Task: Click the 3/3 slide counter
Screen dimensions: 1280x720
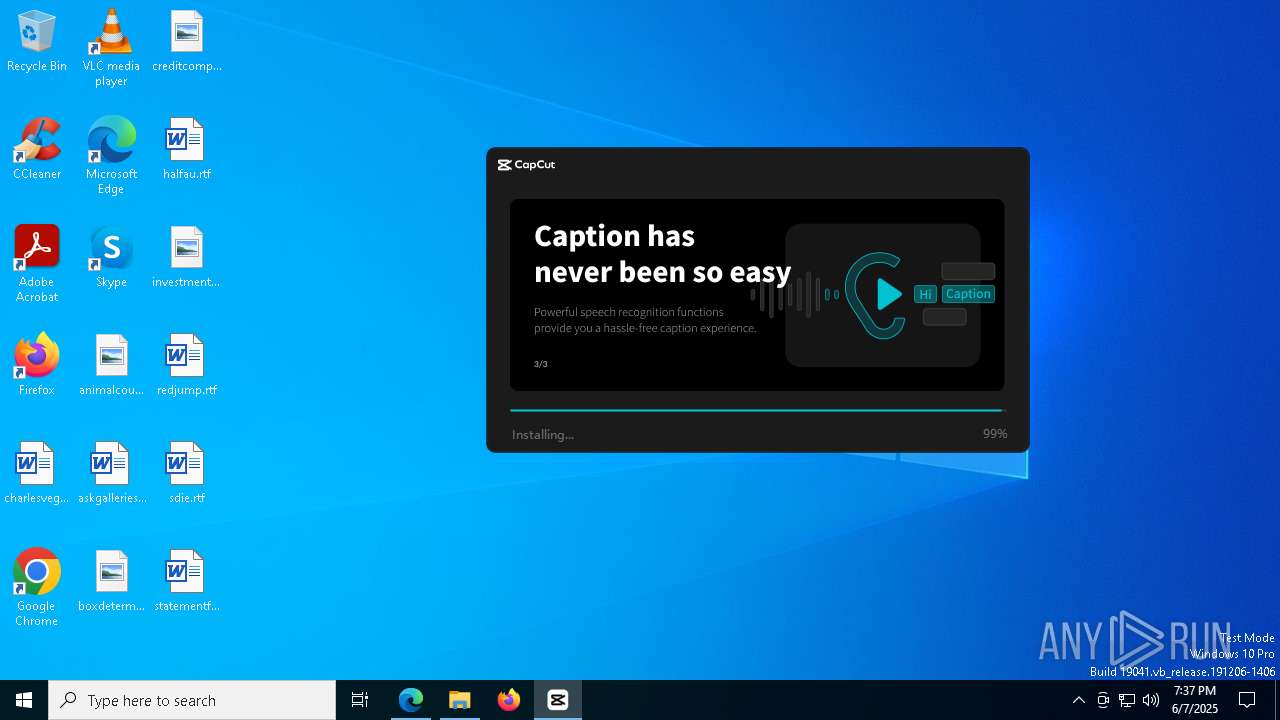Action: (x=541, y=364)
